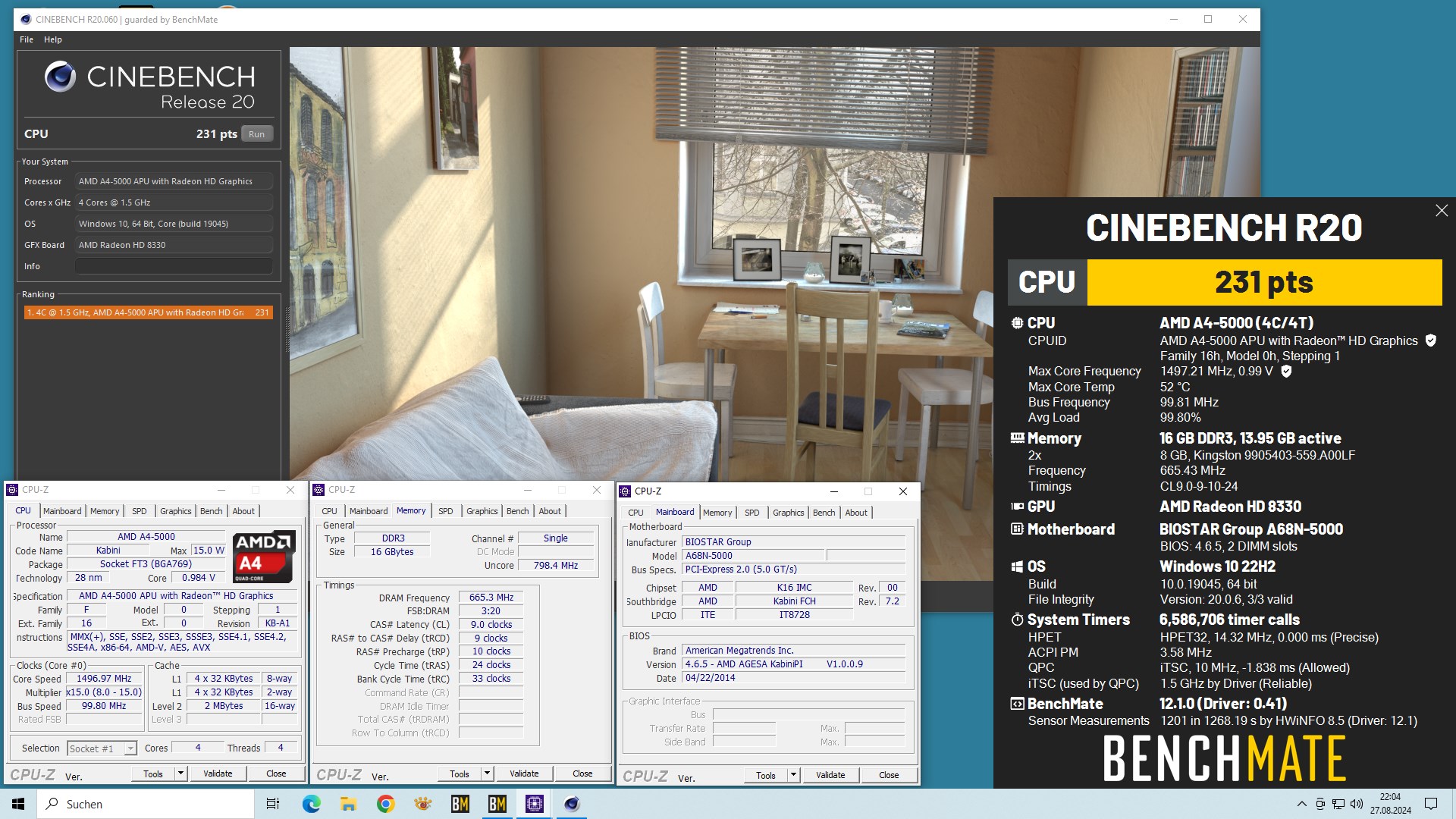Image resolution: width=1456 pixels, height=819 pixels.
Task: Click the Windows search box Suchen
Action: pos(146,804)
